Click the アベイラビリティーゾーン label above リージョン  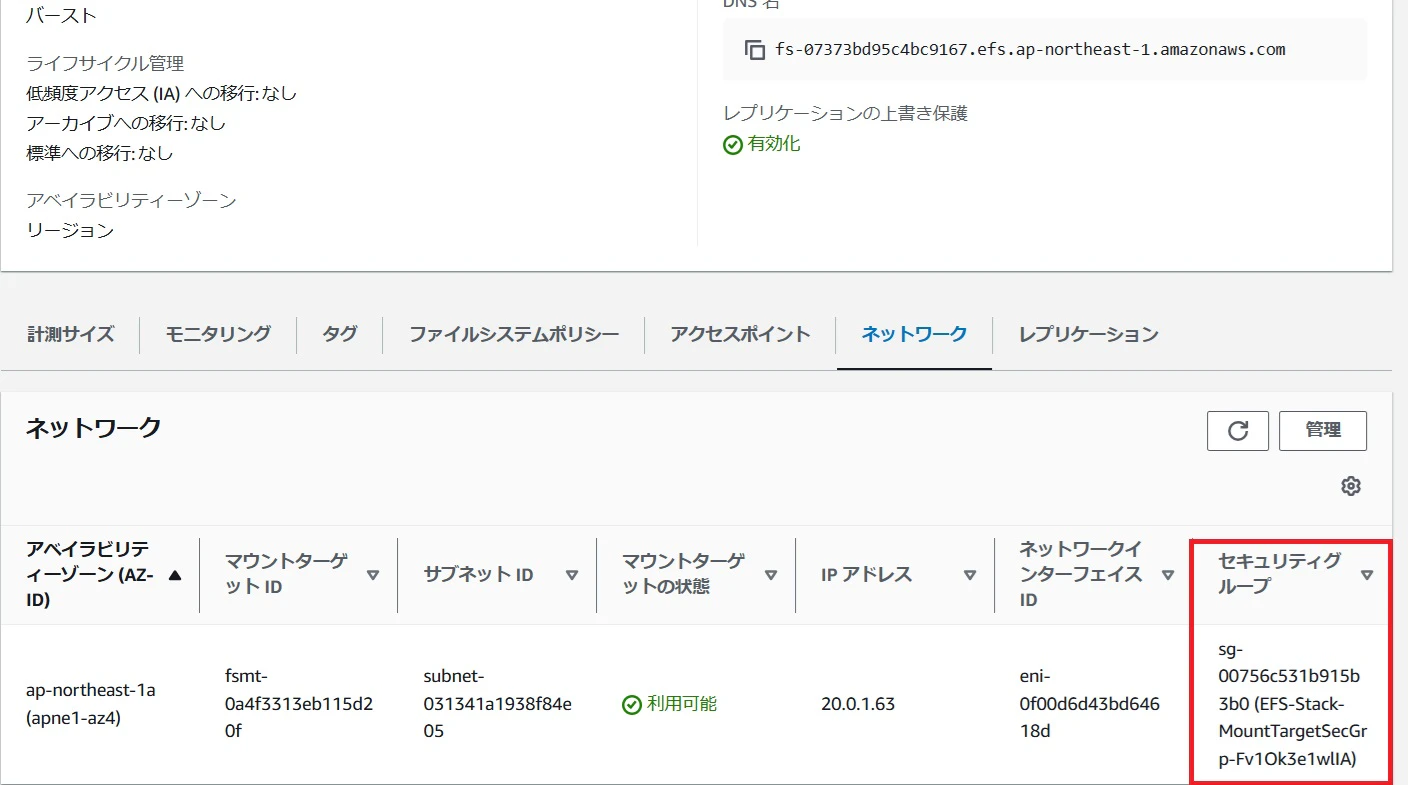pos(131,201)
